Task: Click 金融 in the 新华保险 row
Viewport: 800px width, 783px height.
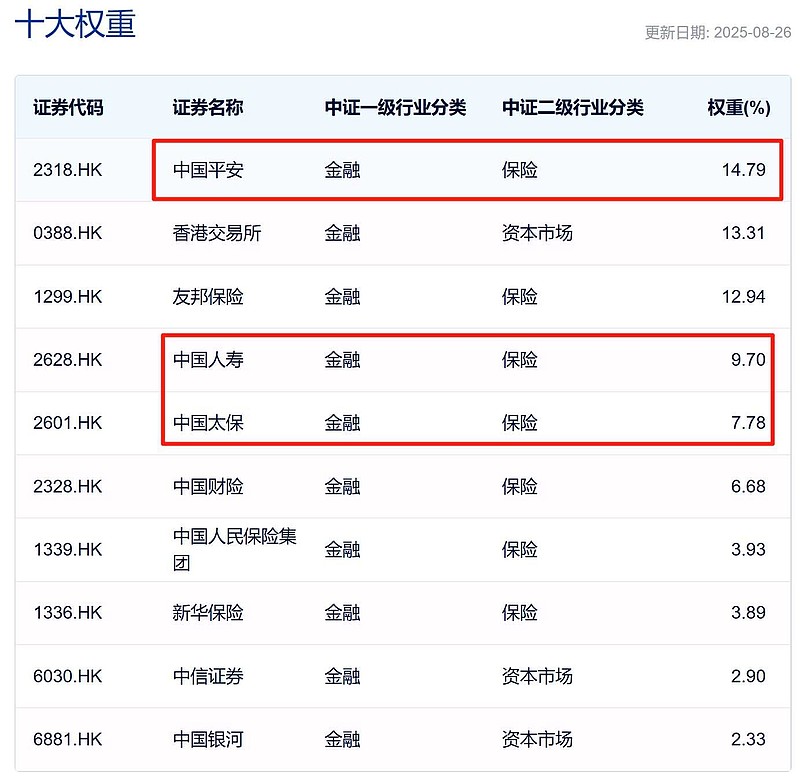Action: click(342, 613)
